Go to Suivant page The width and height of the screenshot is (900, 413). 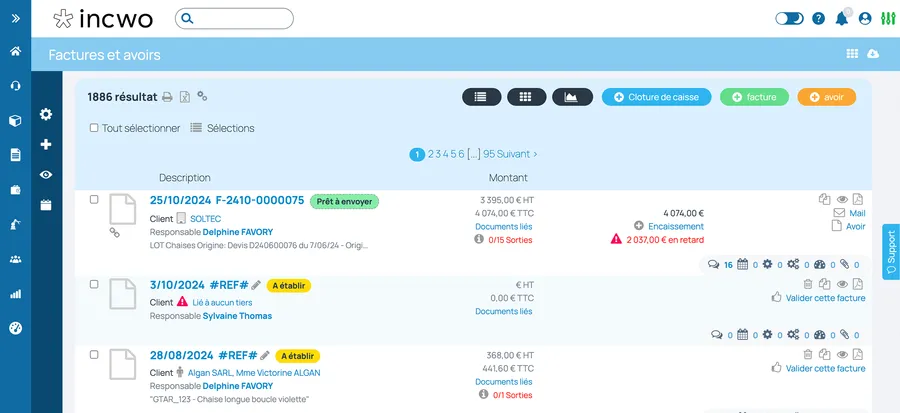[517, 154]
